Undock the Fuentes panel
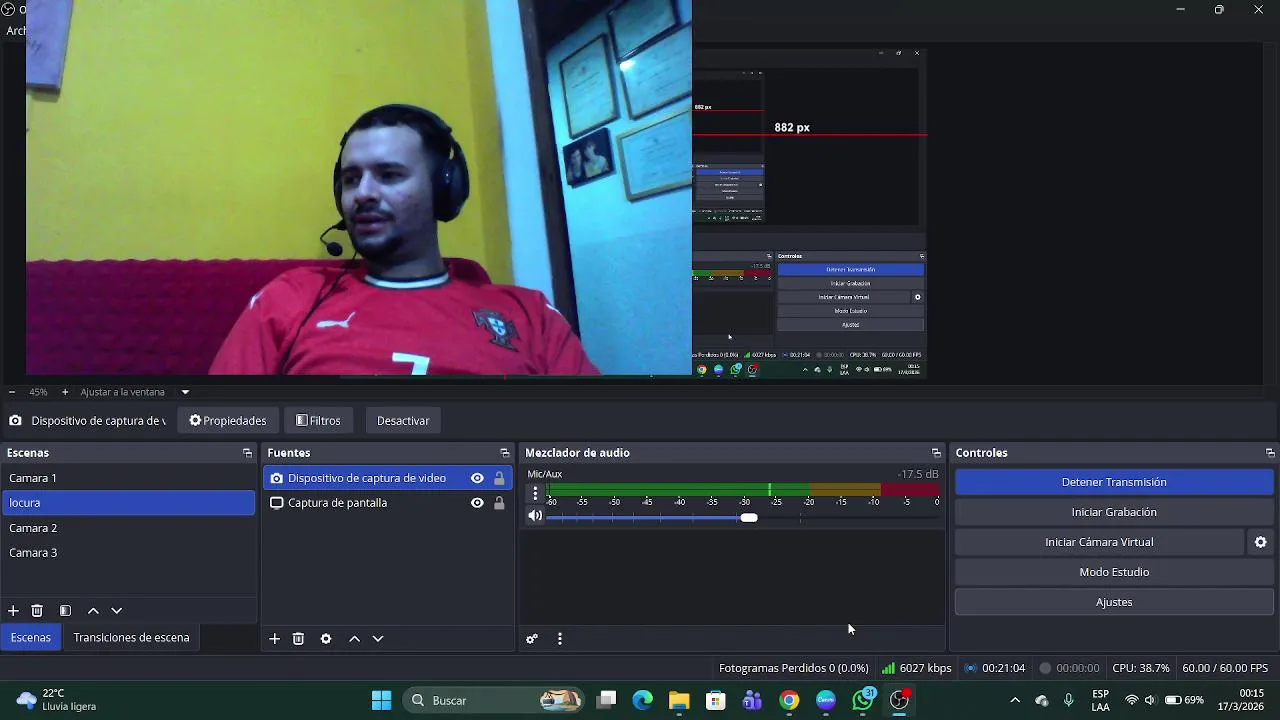The height and width of the screenshot is (720, 1280). [x=504, y=453]
